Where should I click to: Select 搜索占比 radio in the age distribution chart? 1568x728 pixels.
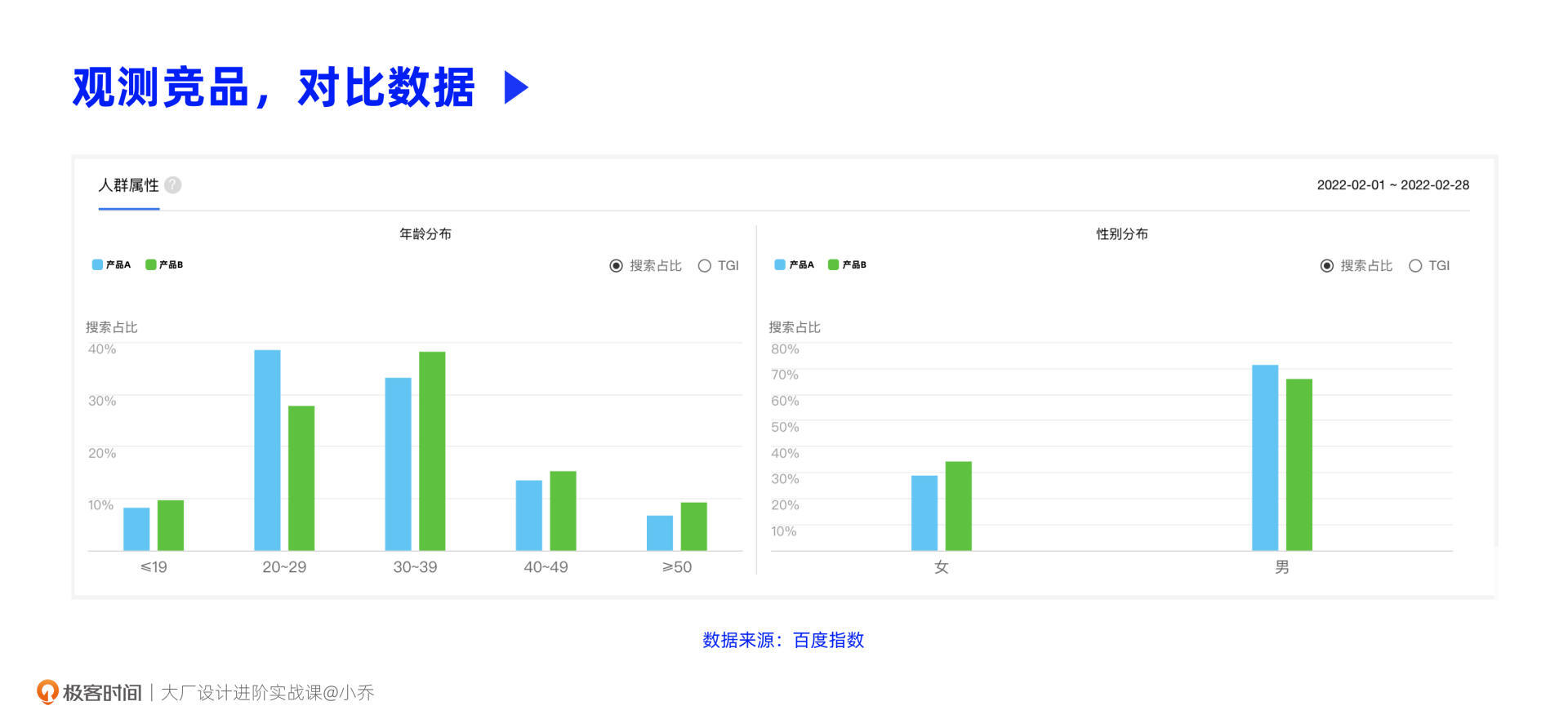(x=617, y=266)
